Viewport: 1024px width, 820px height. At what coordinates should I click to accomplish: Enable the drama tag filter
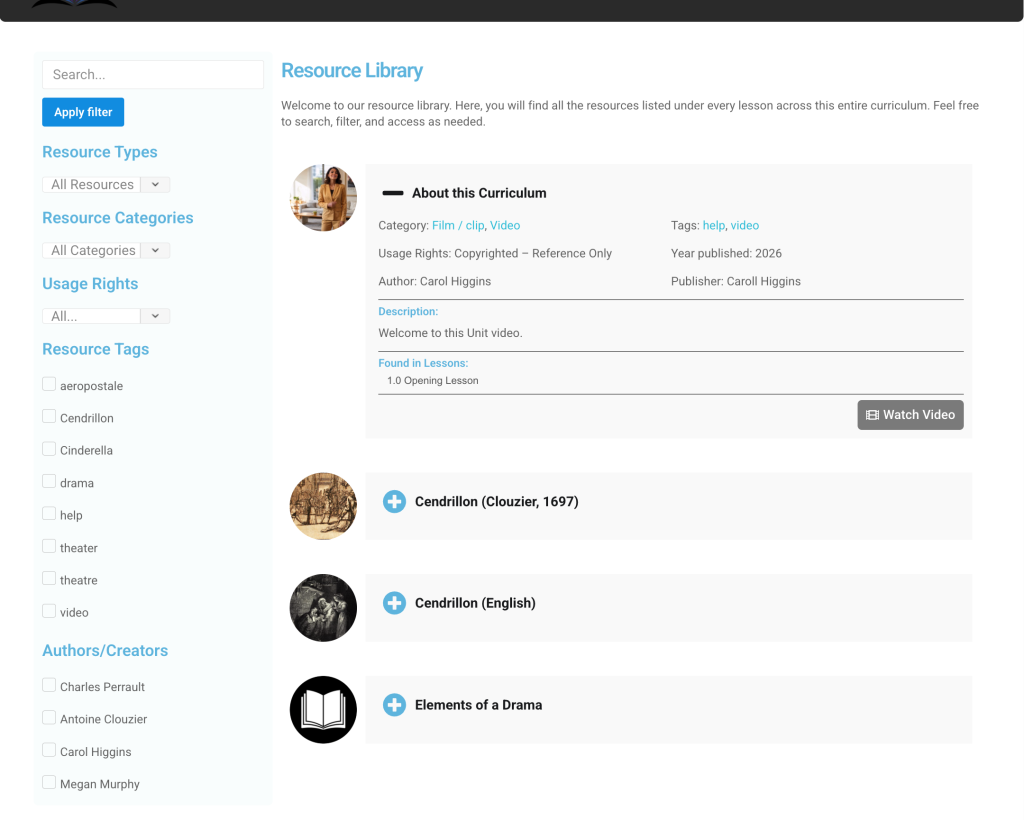pos(49,482)
